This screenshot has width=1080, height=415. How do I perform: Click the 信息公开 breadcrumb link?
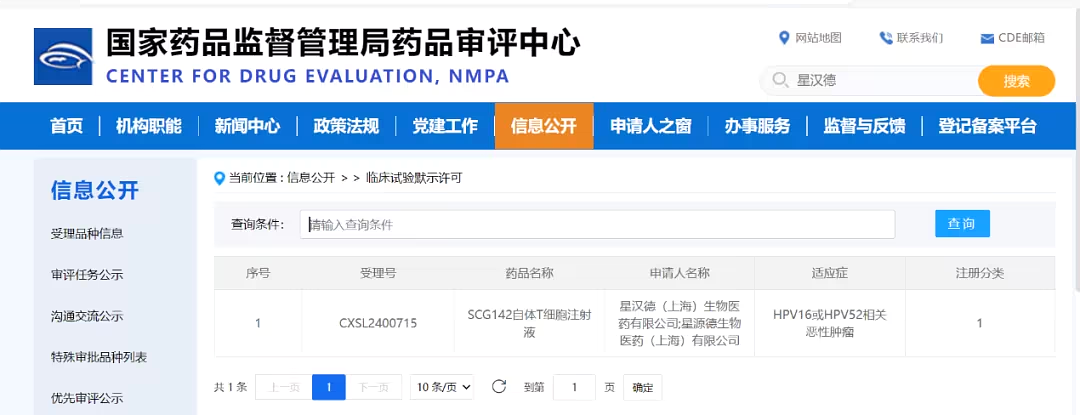(x=311, y=178)
